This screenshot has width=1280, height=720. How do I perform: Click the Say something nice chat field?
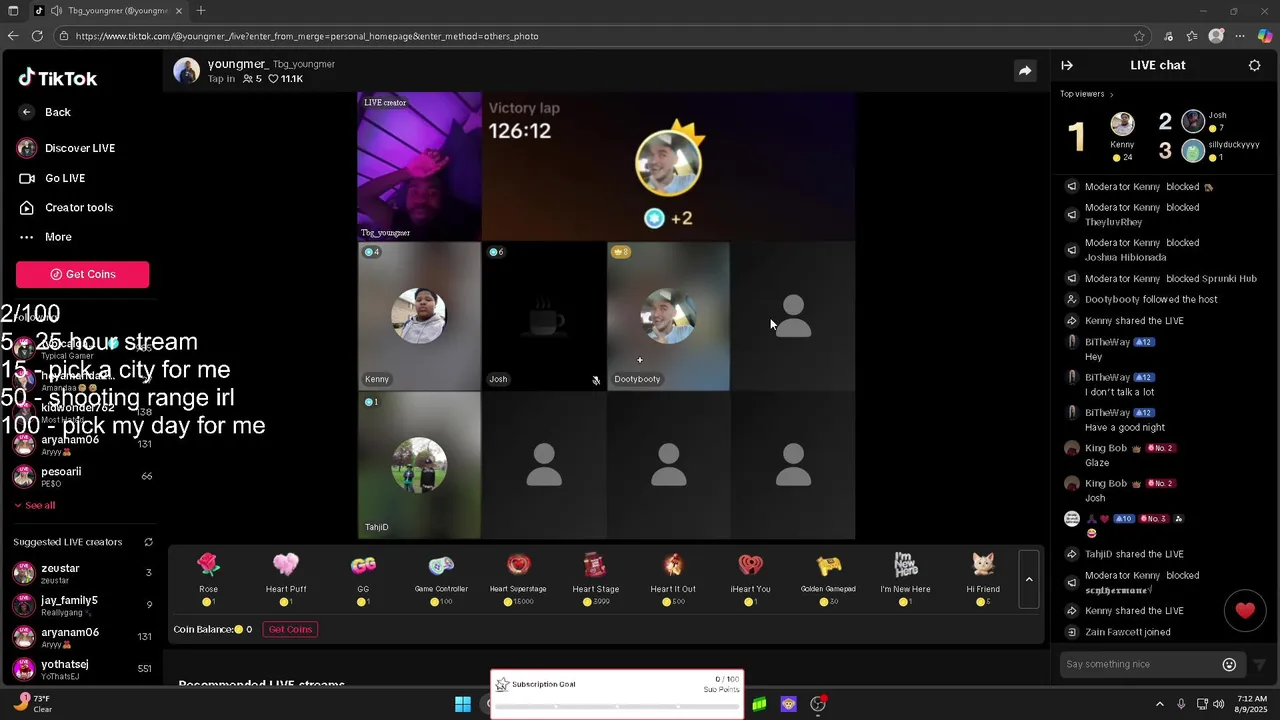click(1140, 664)
